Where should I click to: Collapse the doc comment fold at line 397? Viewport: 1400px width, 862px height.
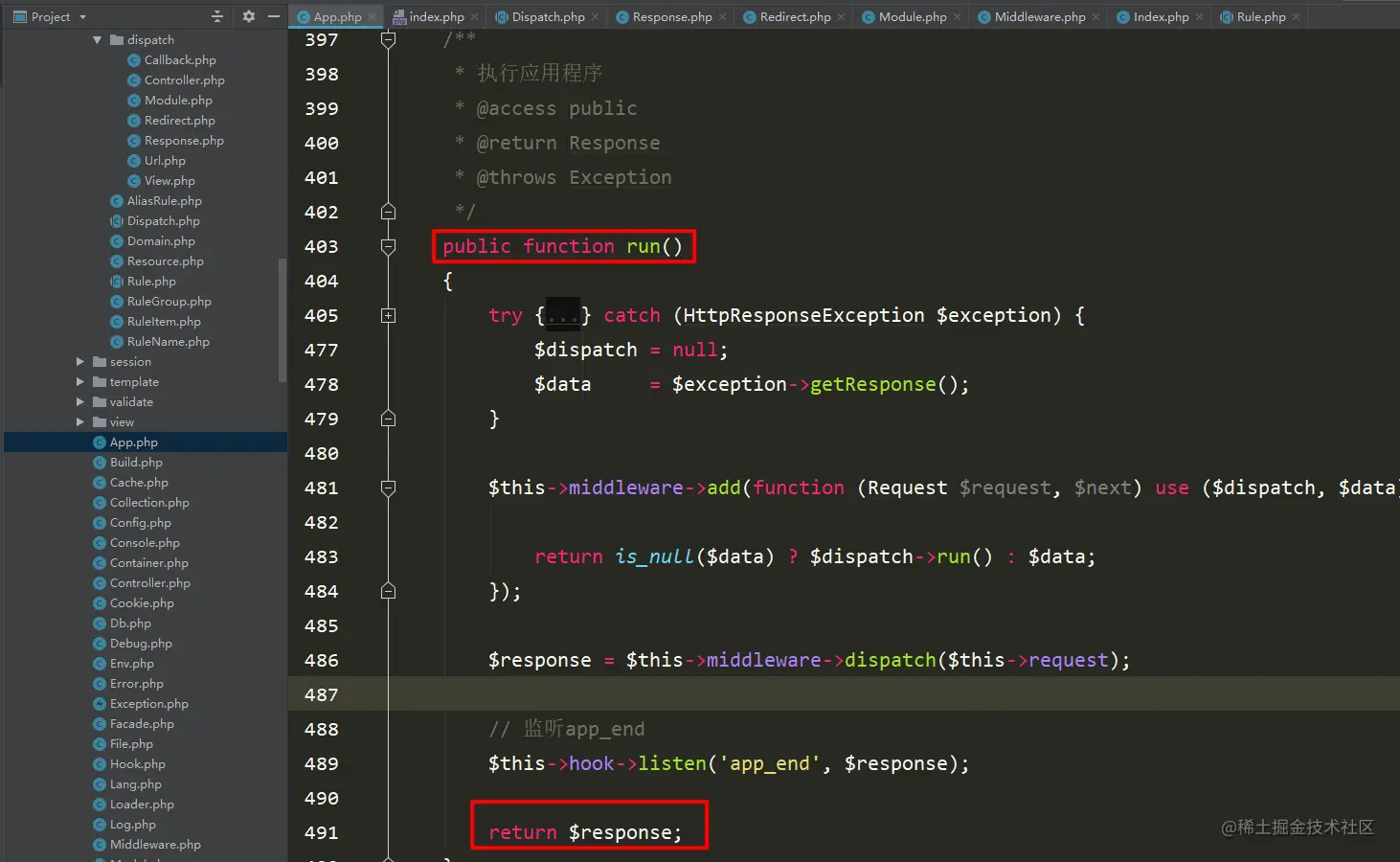pos(388,39)
